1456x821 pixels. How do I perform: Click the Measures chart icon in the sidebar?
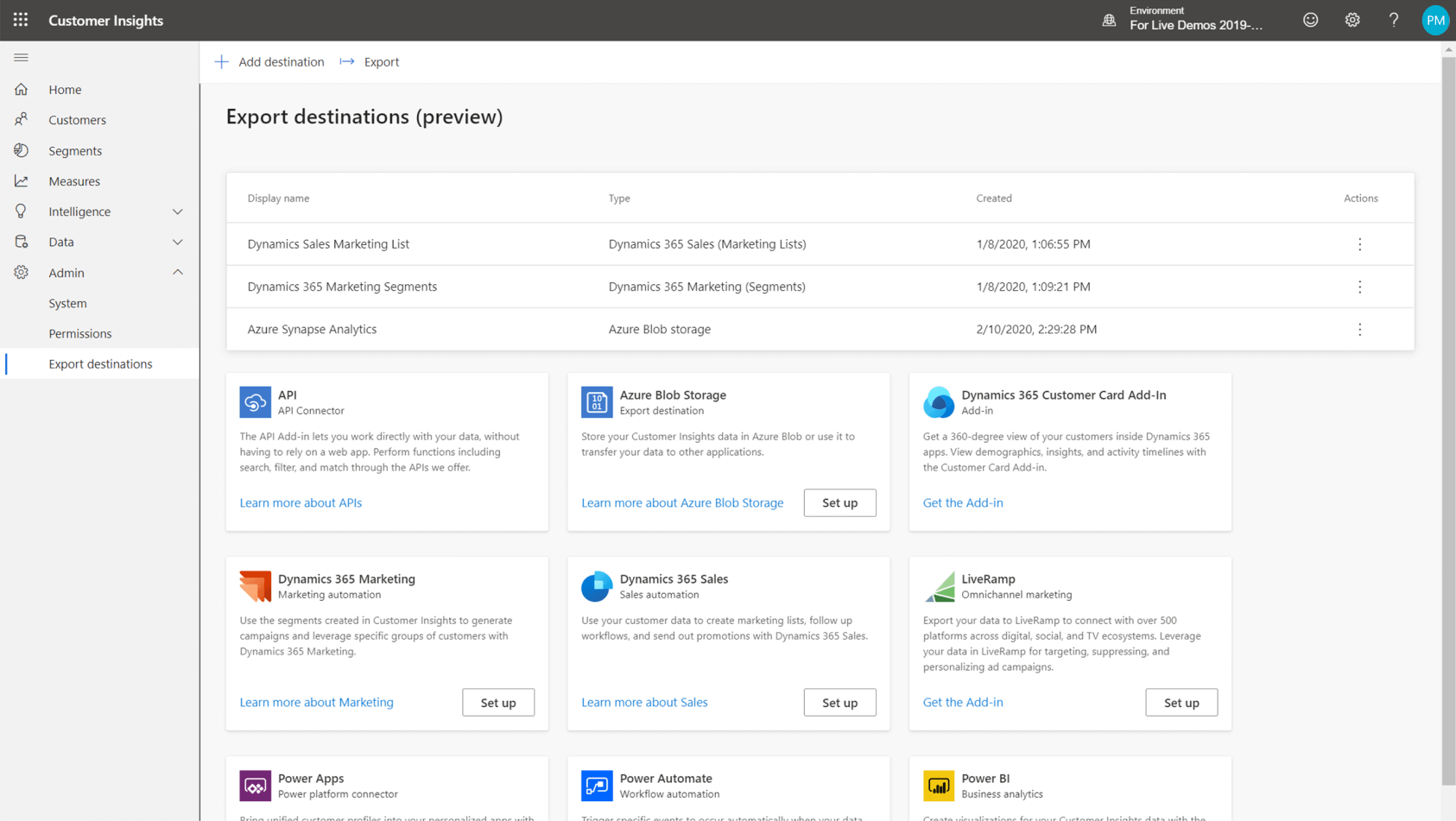pyautogui.click(x=23, y=180)
